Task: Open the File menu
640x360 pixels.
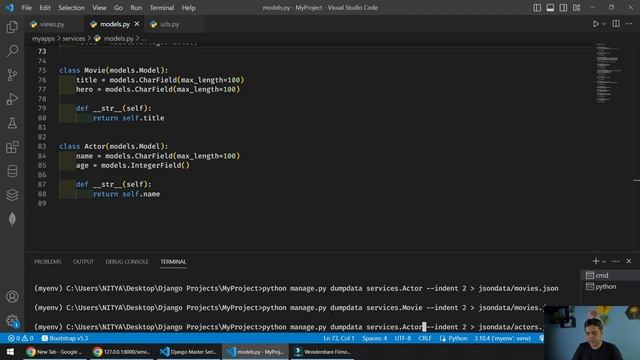Action: click(27, 8)
